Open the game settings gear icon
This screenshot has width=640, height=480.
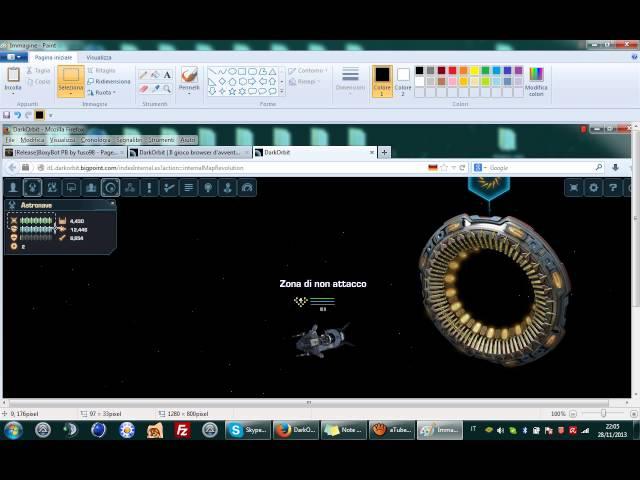tap(593, 187)
